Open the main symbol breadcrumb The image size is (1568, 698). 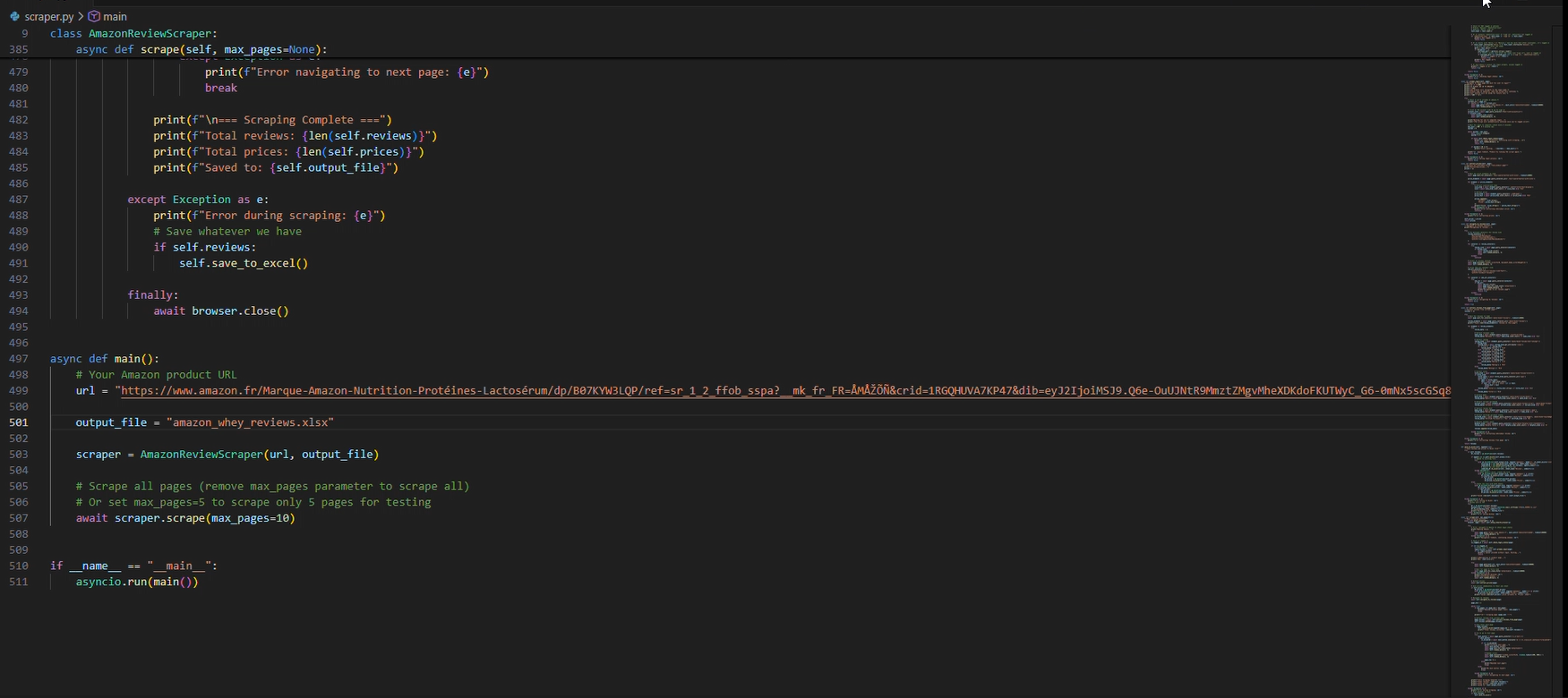[x=115, y=16]
